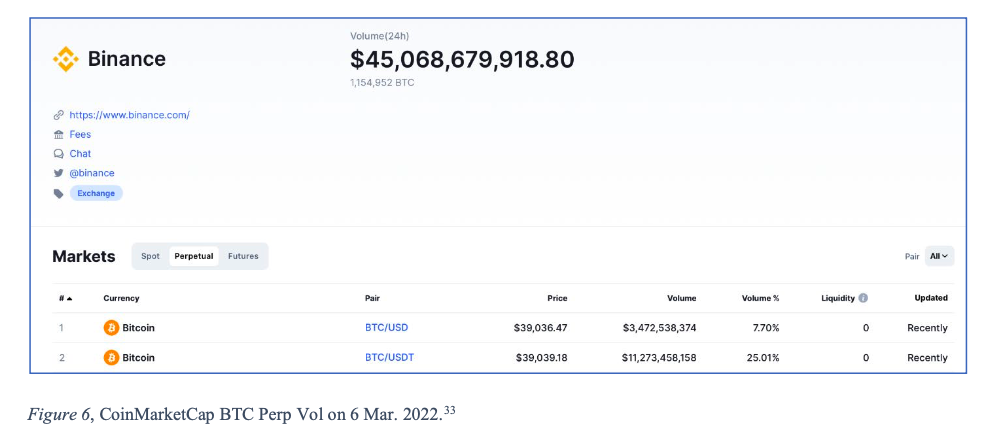The width and height of the screenshot is (1001, 433).
Task: Click the Bitcoin icon in row 2
Action: pyautogui.click(x=111, y=358)
